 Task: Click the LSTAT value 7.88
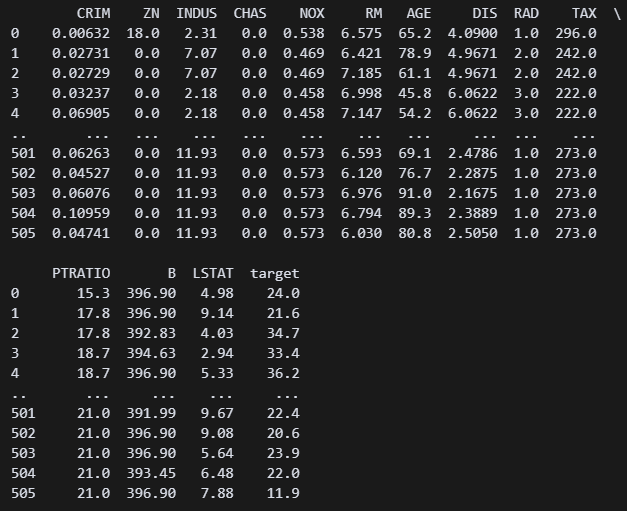tap(217, 493)
